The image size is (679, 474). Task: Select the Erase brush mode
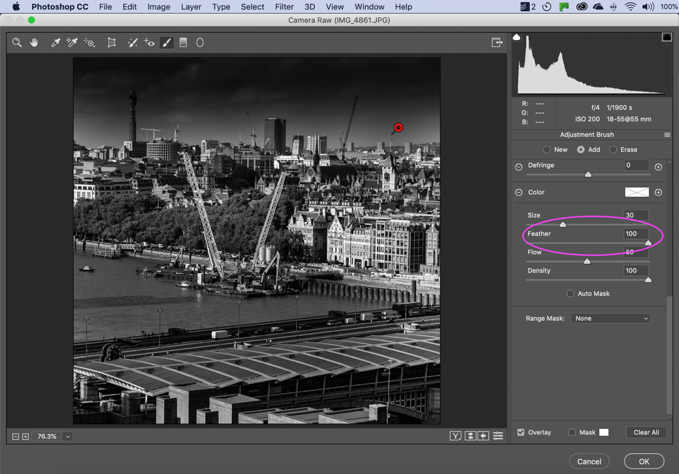coord(614,150)
